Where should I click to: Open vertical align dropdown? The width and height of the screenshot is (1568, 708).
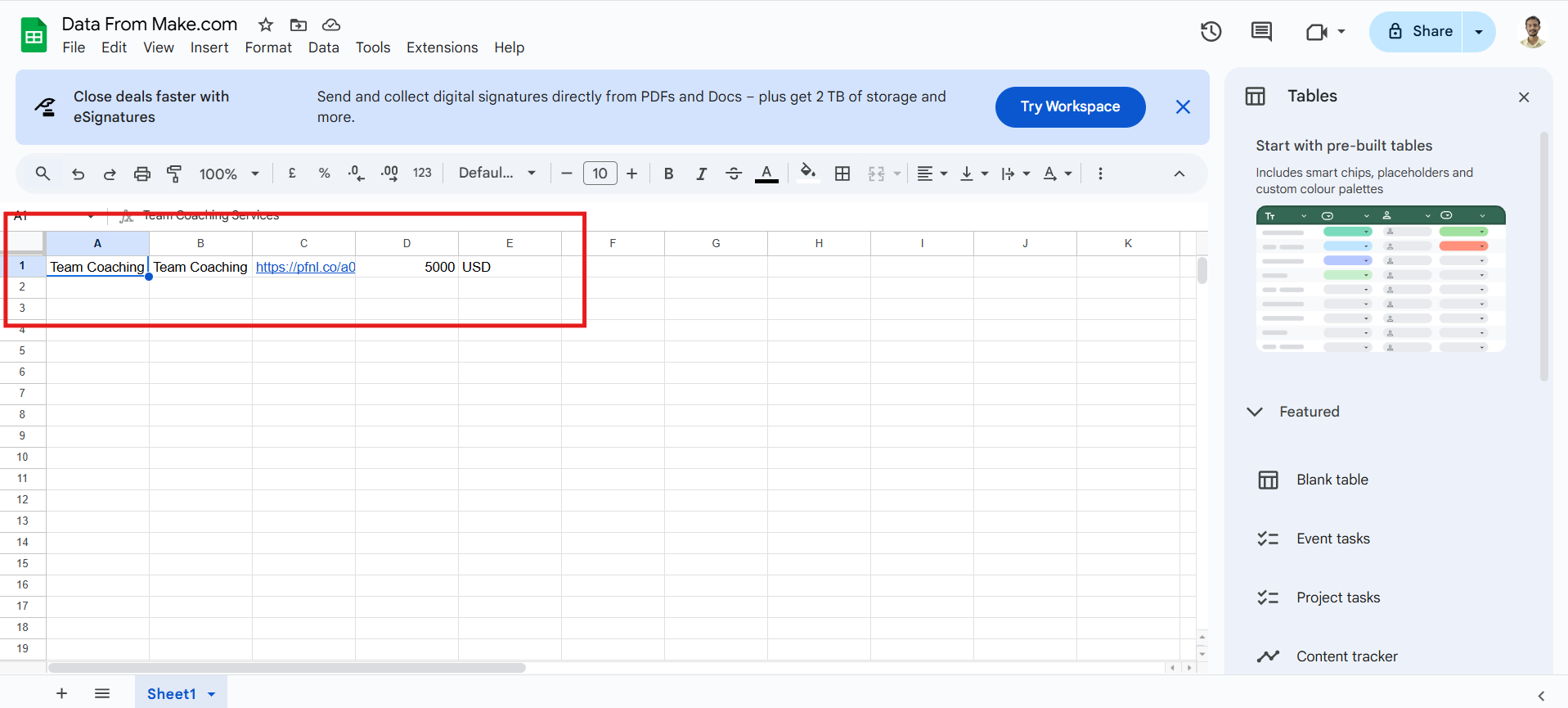[973, 174]
